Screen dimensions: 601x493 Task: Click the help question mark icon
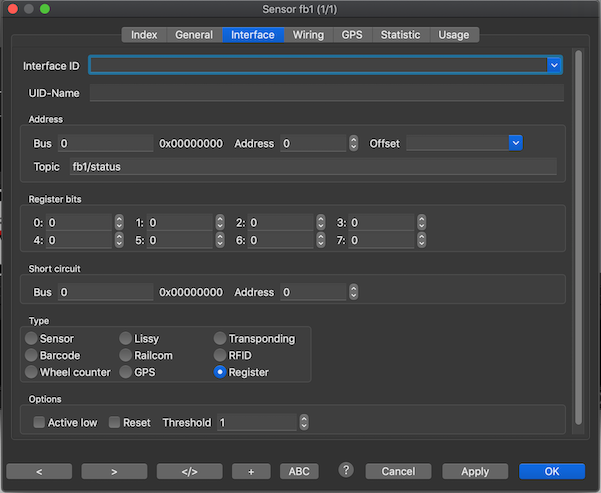(347, 470)
